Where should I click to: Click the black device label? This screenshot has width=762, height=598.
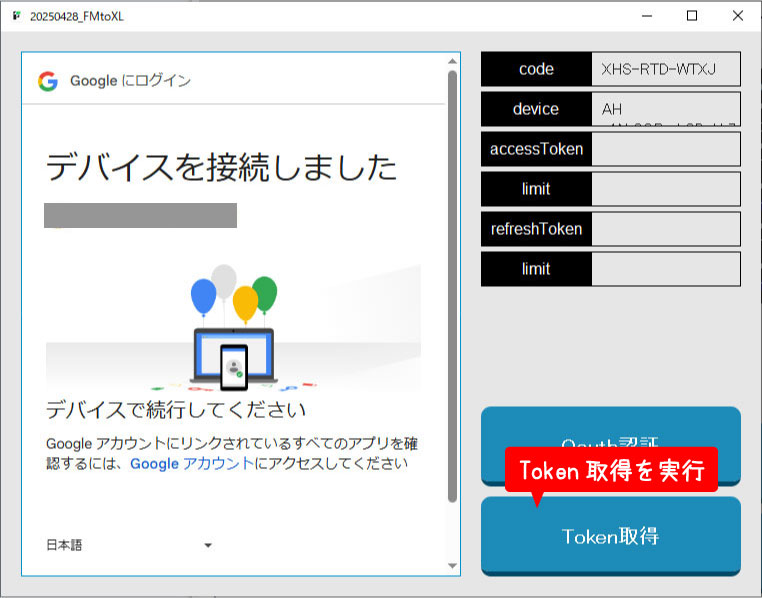tap(537, 109)
